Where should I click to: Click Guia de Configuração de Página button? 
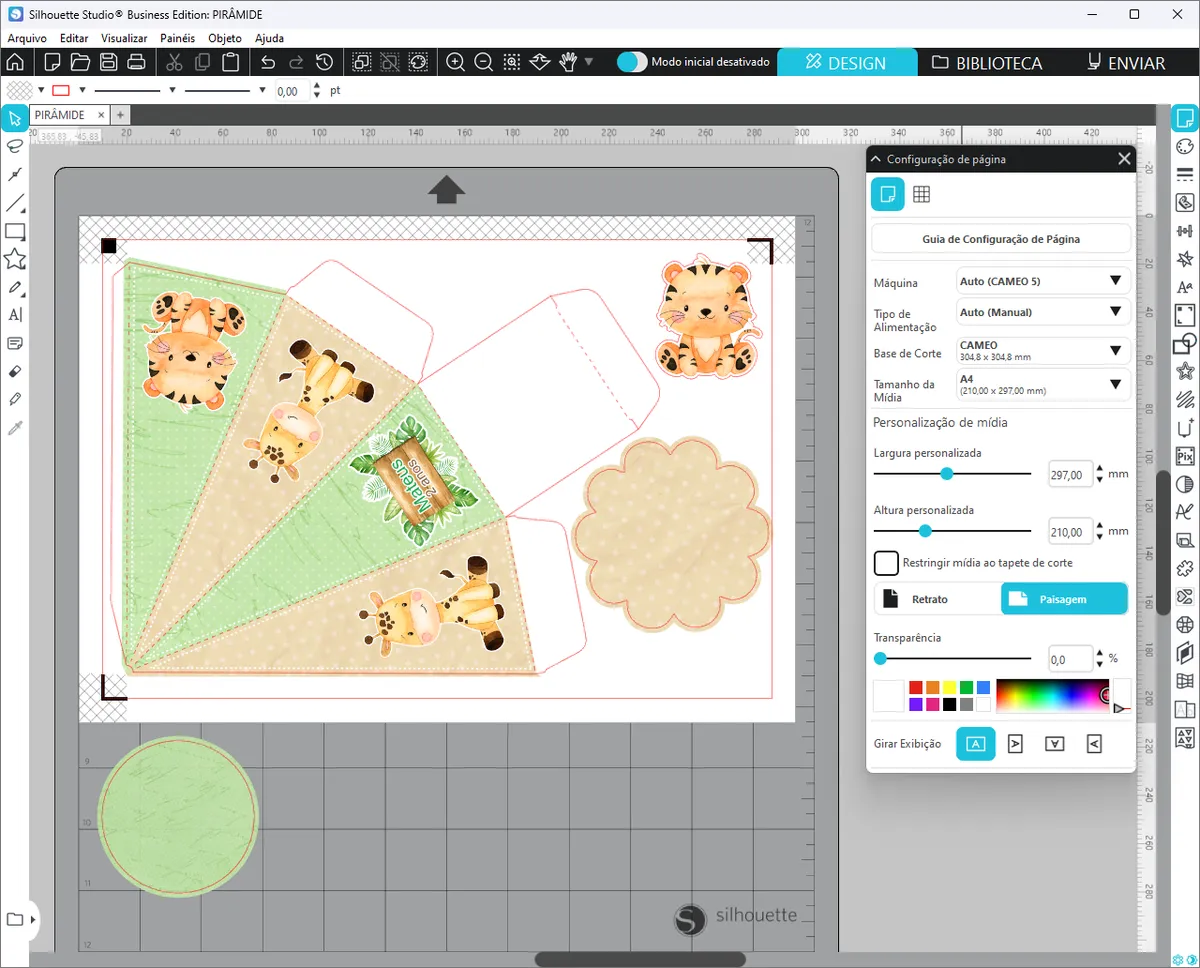point(1001,239)
